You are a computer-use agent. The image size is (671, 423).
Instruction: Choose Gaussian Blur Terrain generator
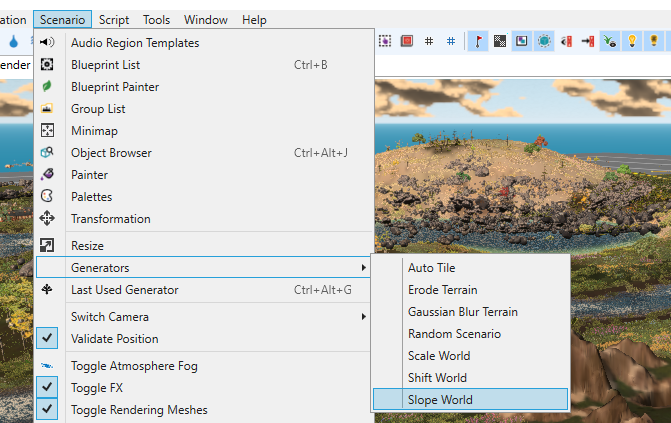(470, 312)
